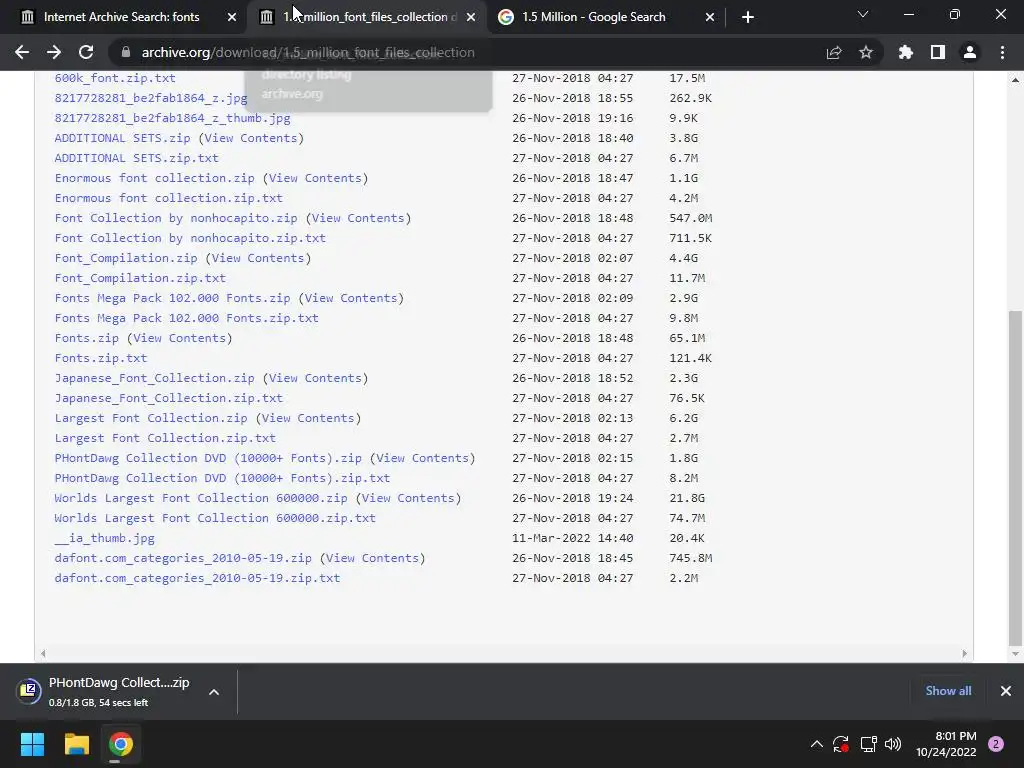Bookmark this page with star icon

click(866, 52)
